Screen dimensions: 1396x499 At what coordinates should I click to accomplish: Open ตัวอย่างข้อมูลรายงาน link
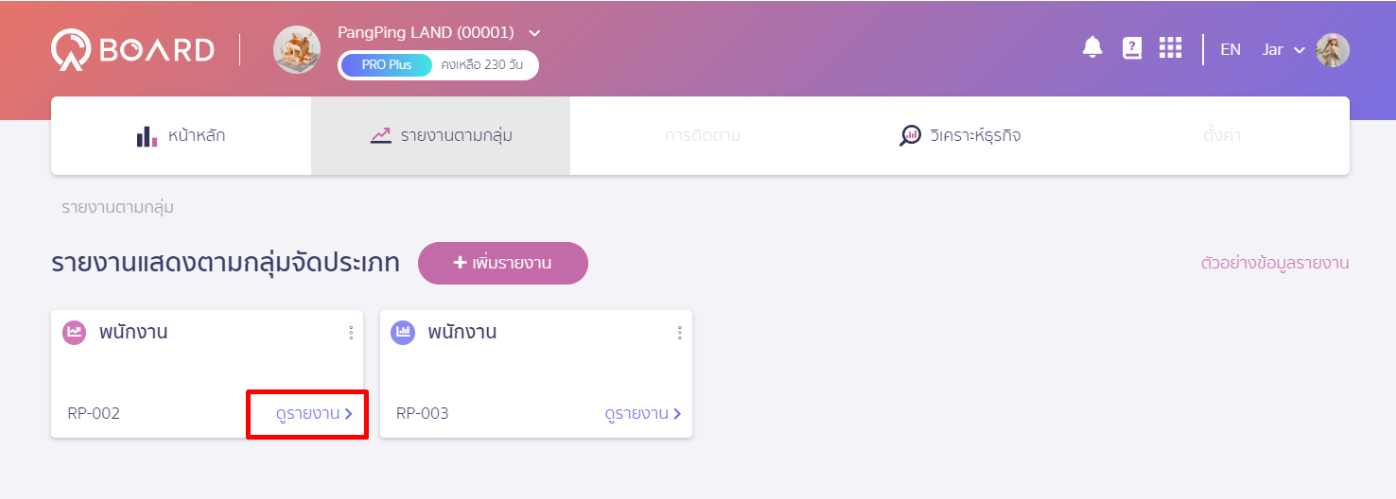tap(1275, 263)
